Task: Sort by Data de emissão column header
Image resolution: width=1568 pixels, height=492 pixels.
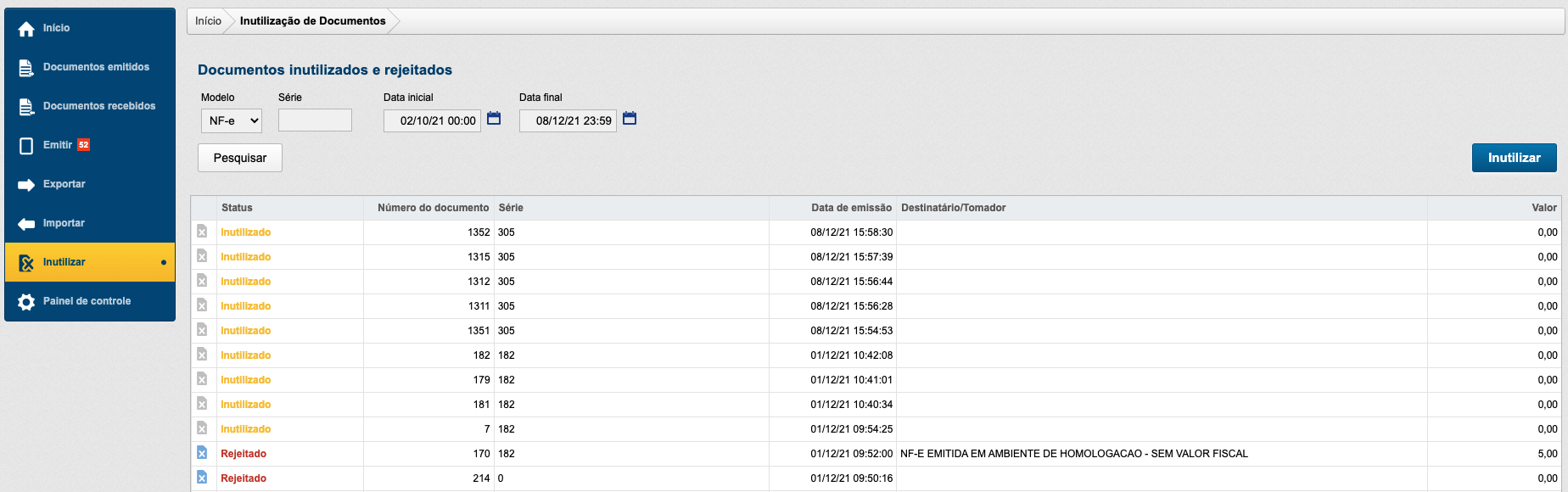Action: pyautogui.click(x=851, y=208)
